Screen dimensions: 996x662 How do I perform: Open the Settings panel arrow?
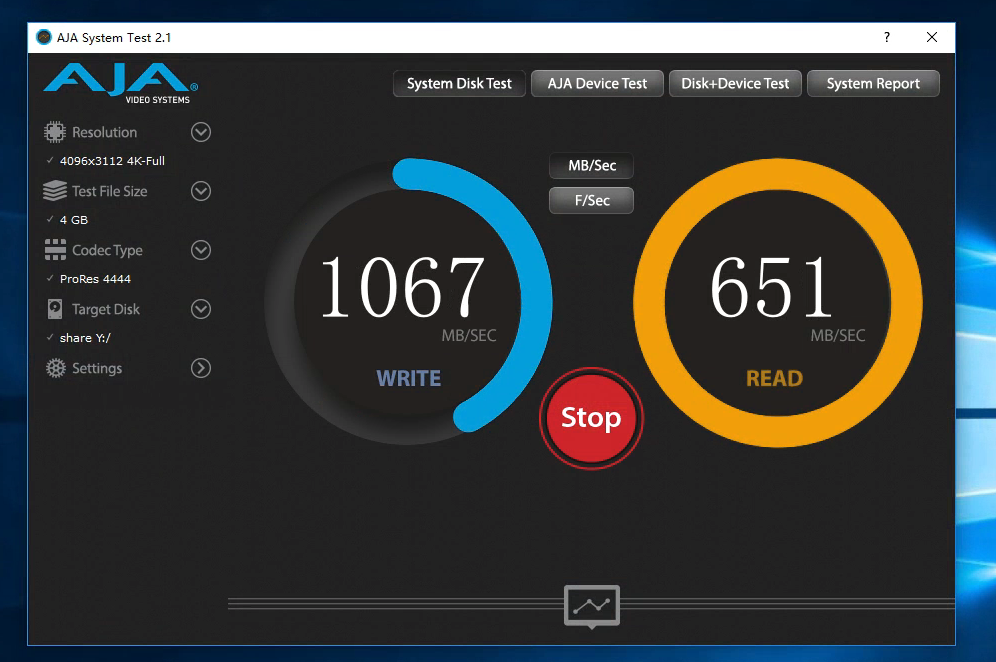201,368
